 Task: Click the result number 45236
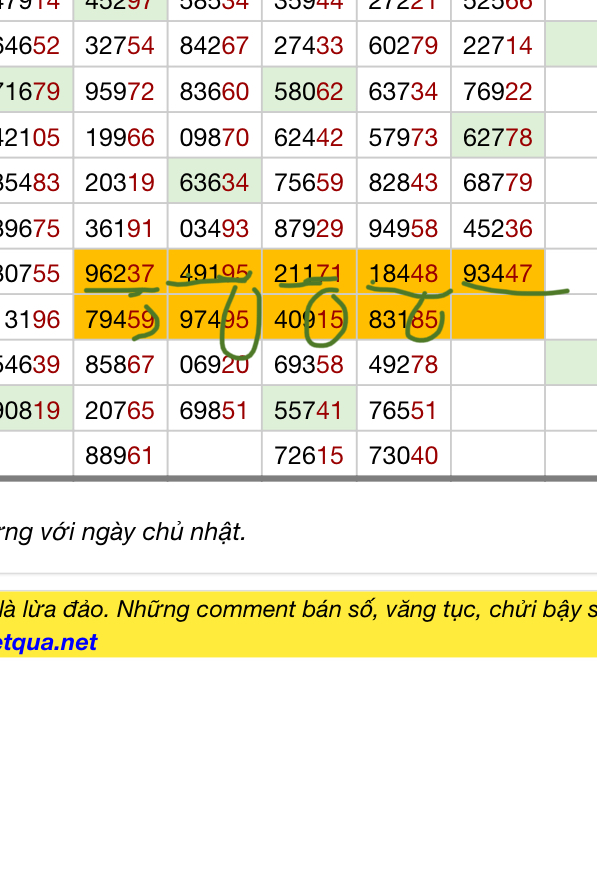click(x=498, y=228)
